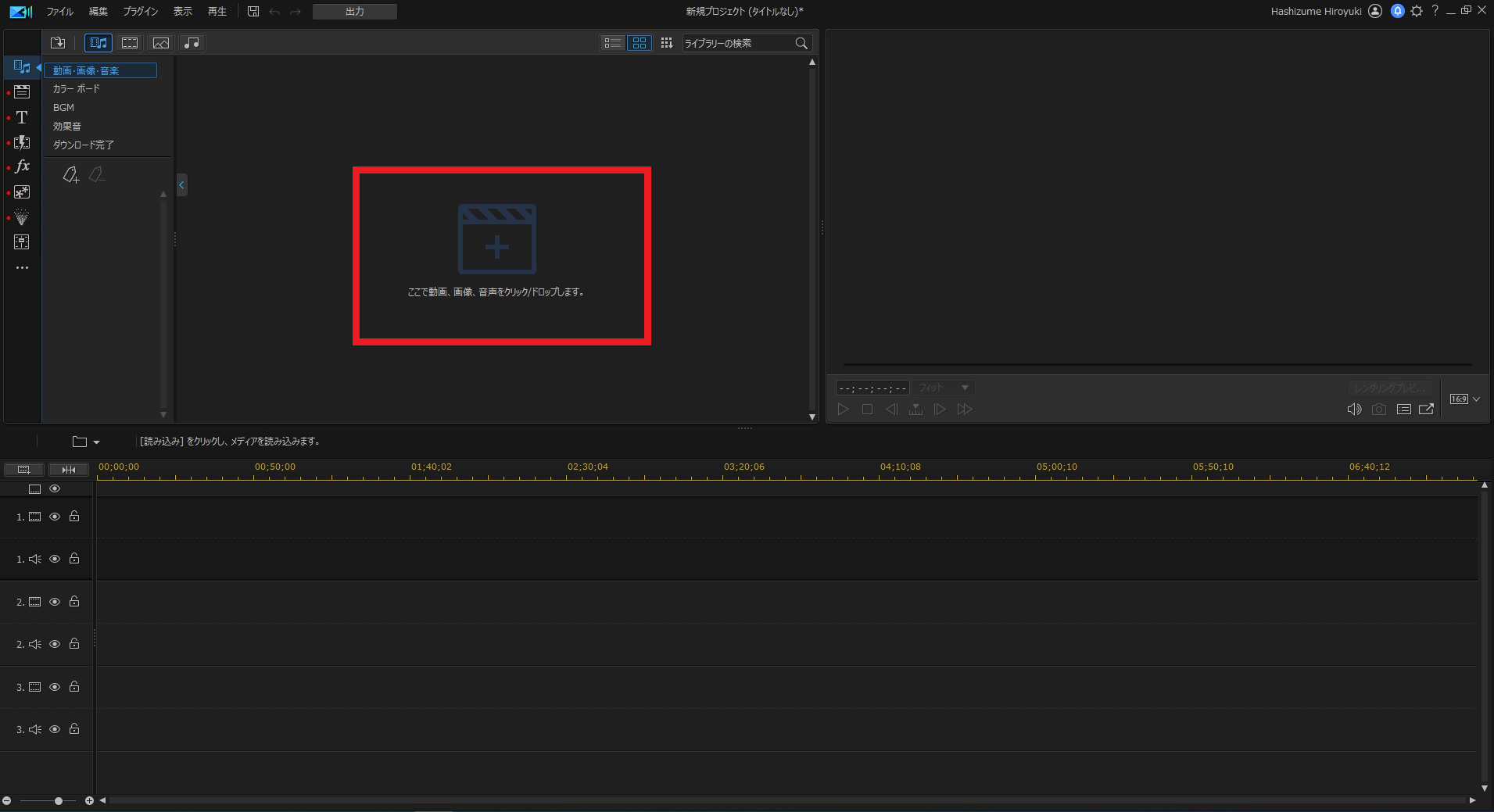This screenshot has width=1494, height=812.
Task: Click the redo arrow icon
Action: pos(296,12)
